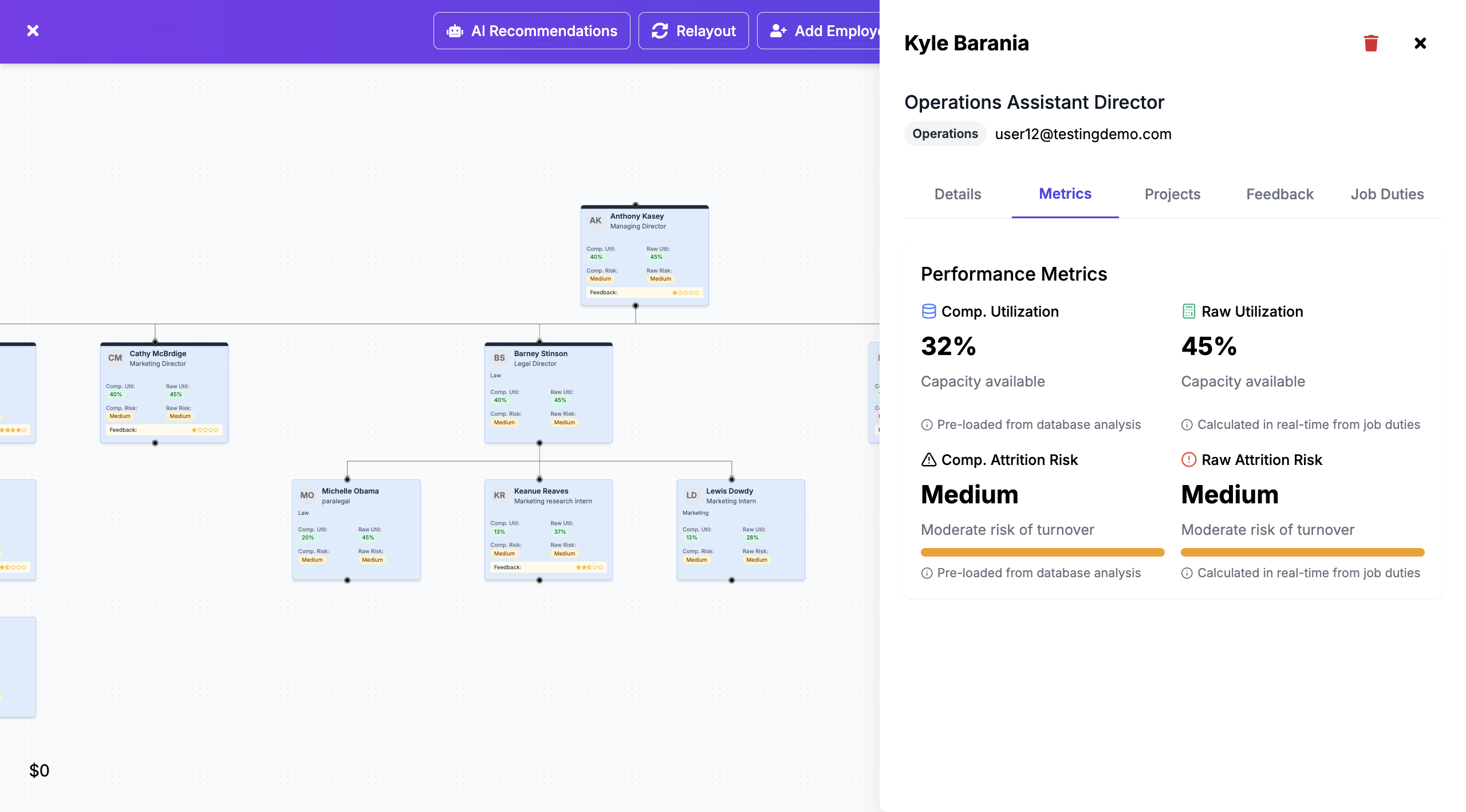
Task: Switch to the Job Duties tab
Action: (x=1386, y=194)
